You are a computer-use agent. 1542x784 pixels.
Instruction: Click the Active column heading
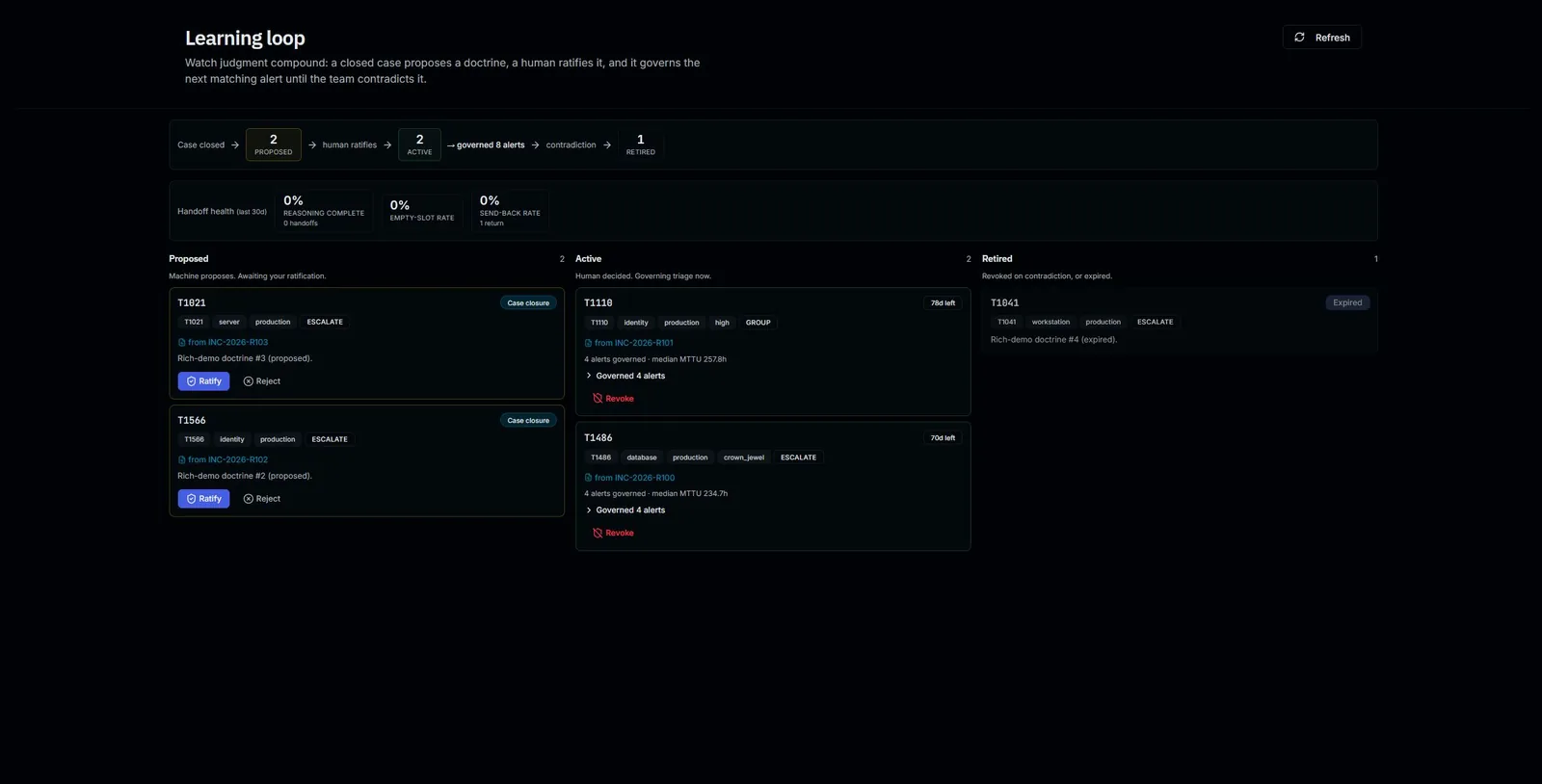pos(589,259)
